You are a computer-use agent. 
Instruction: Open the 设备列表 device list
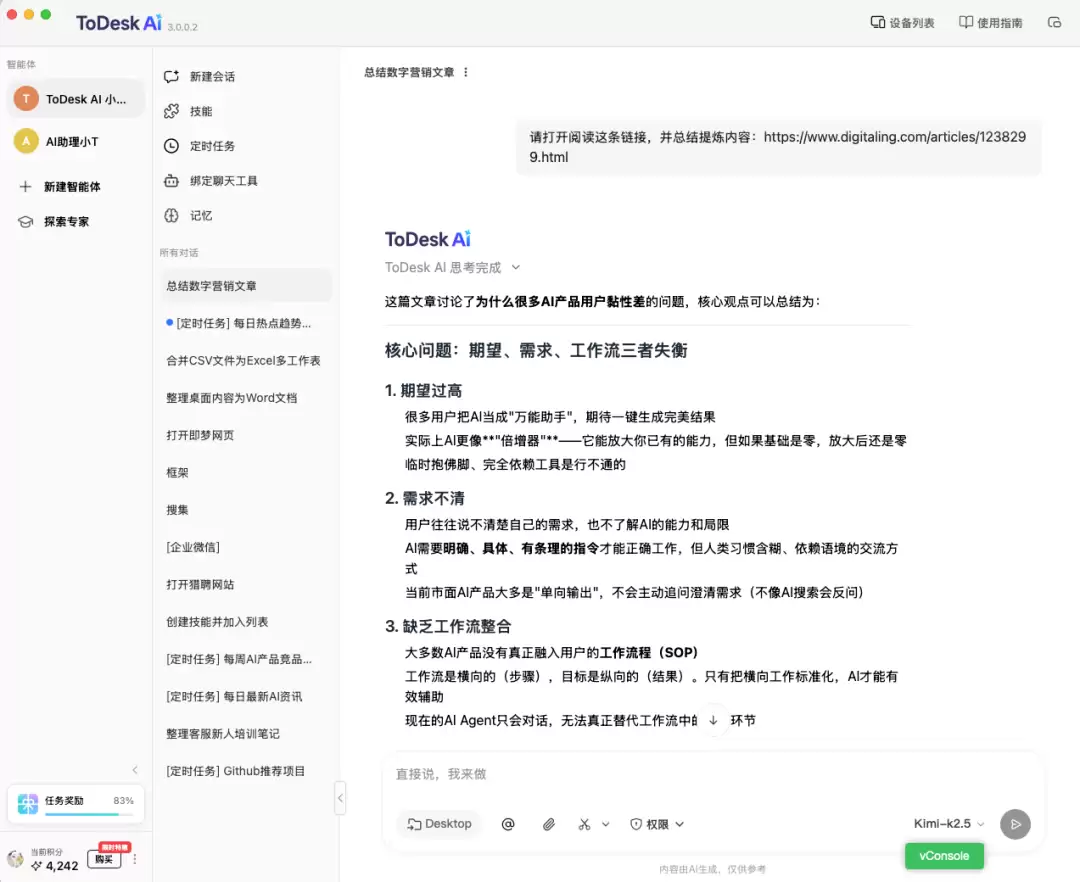click(902, 23)
